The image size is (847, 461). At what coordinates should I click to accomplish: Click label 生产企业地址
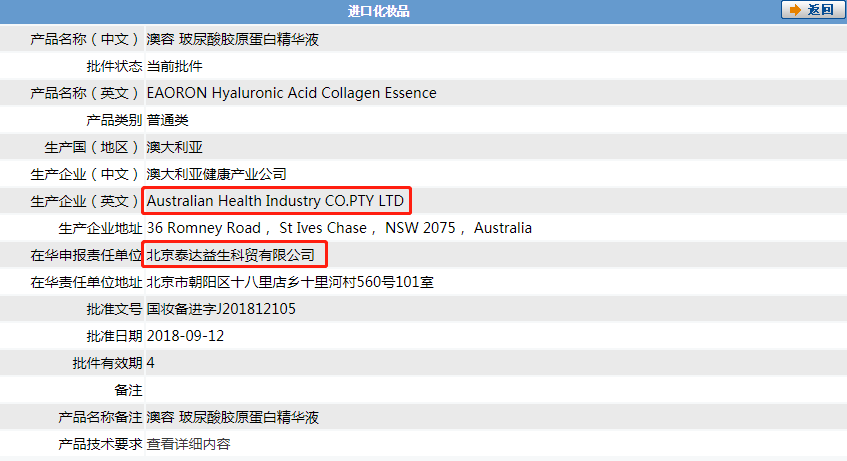(100, 228)
